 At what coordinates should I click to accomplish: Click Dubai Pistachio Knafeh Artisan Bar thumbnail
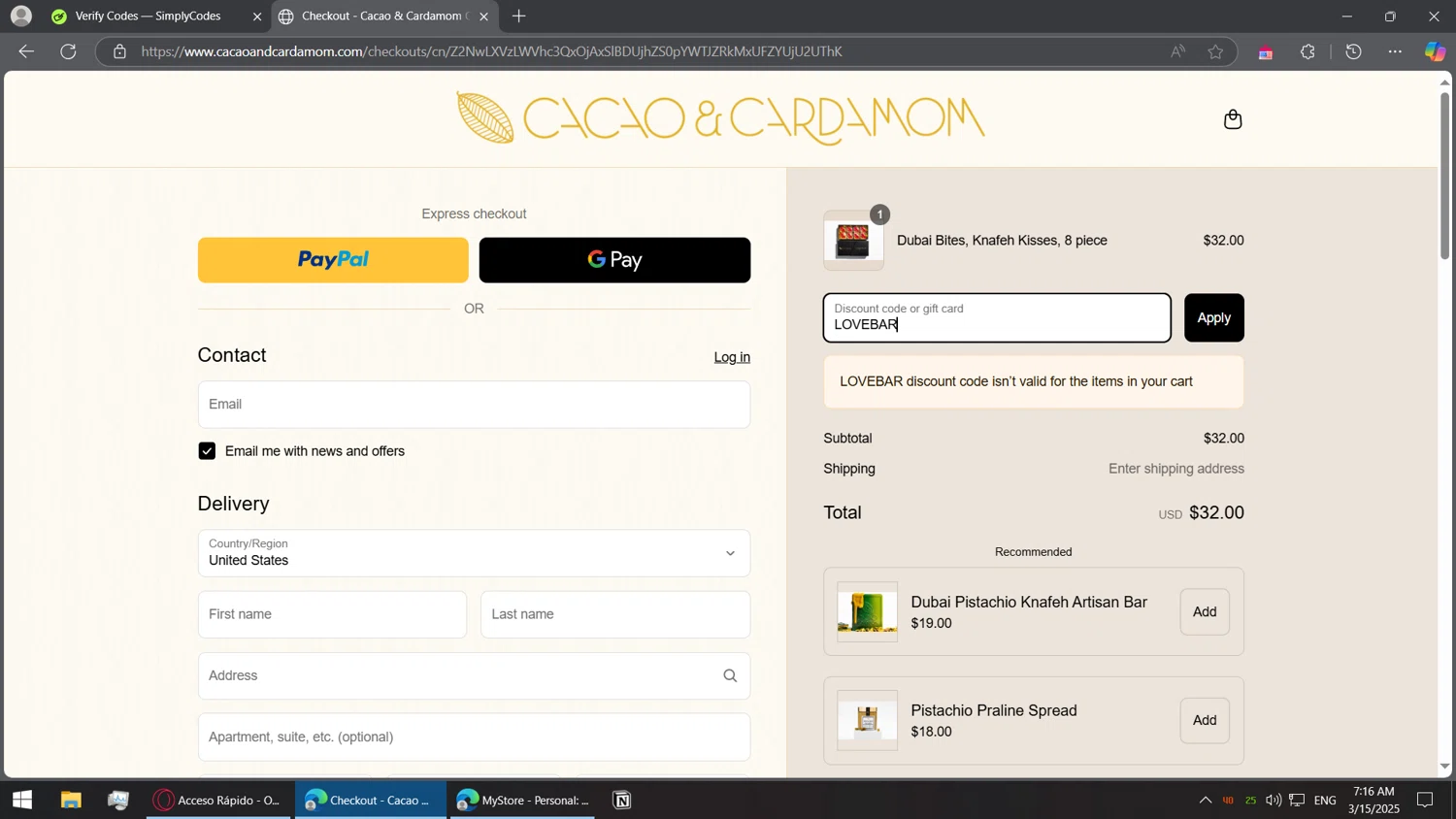point(867,612)
